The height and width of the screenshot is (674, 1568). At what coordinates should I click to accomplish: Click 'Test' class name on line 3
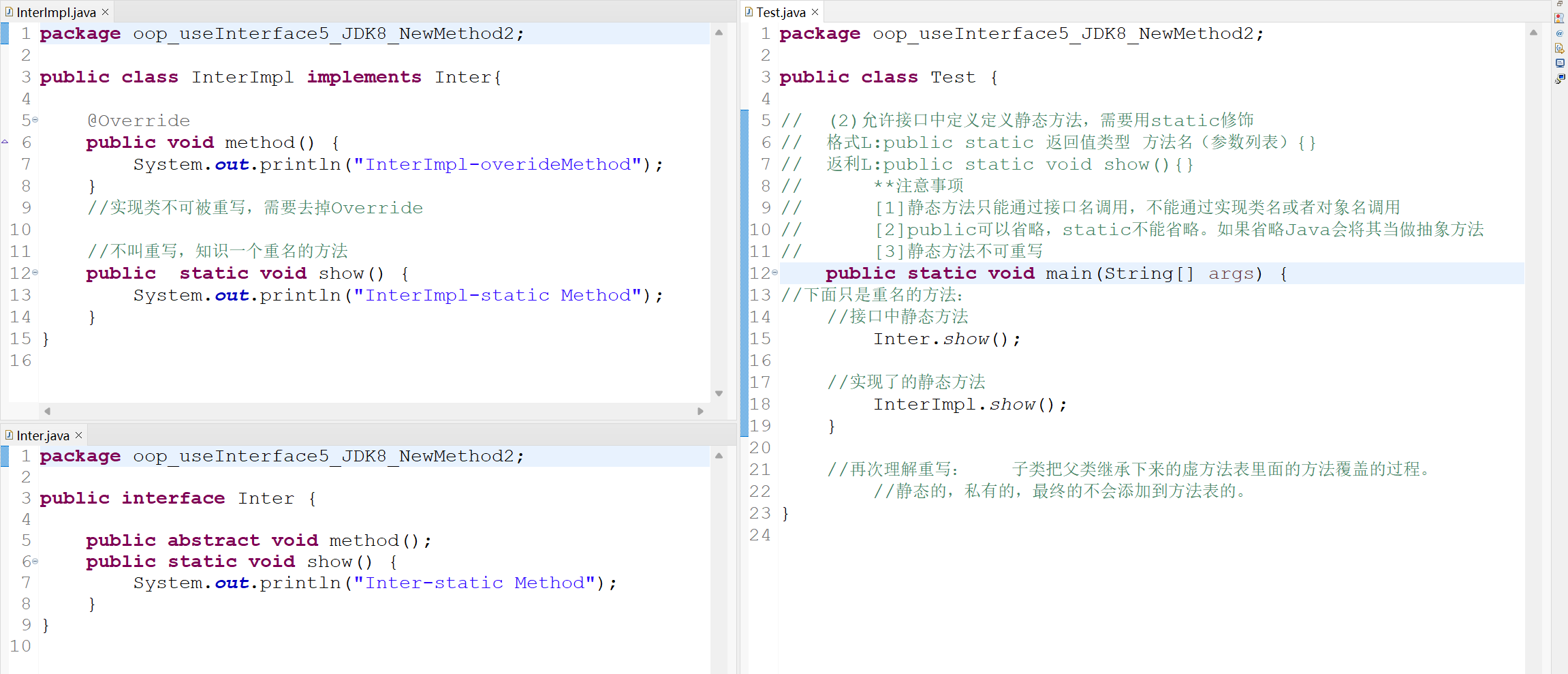click(953, 77)
